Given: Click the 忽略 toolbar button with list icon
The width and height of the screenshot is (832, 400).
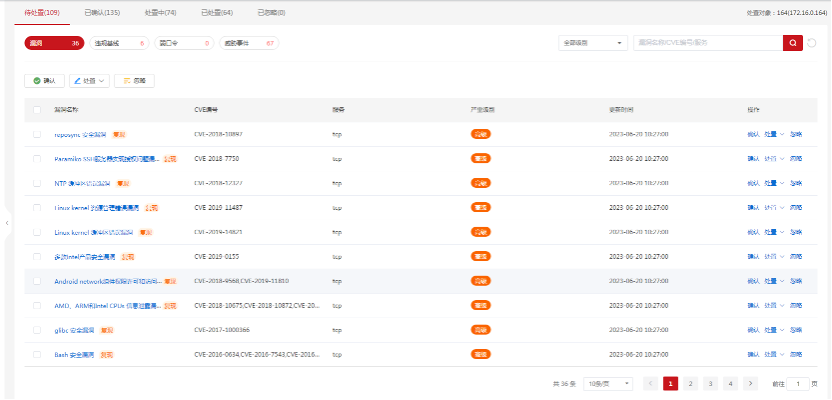Looking at the screenshot, I should 135,80.
